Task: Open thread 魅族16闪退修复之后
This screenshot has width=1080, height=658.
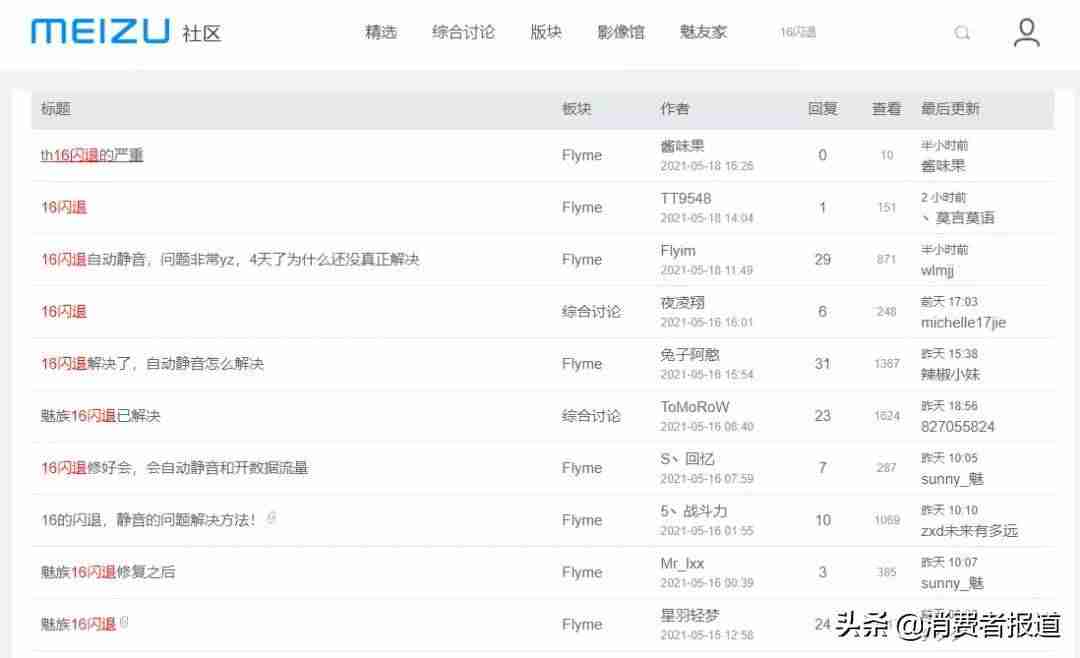Action: point(107,572)
